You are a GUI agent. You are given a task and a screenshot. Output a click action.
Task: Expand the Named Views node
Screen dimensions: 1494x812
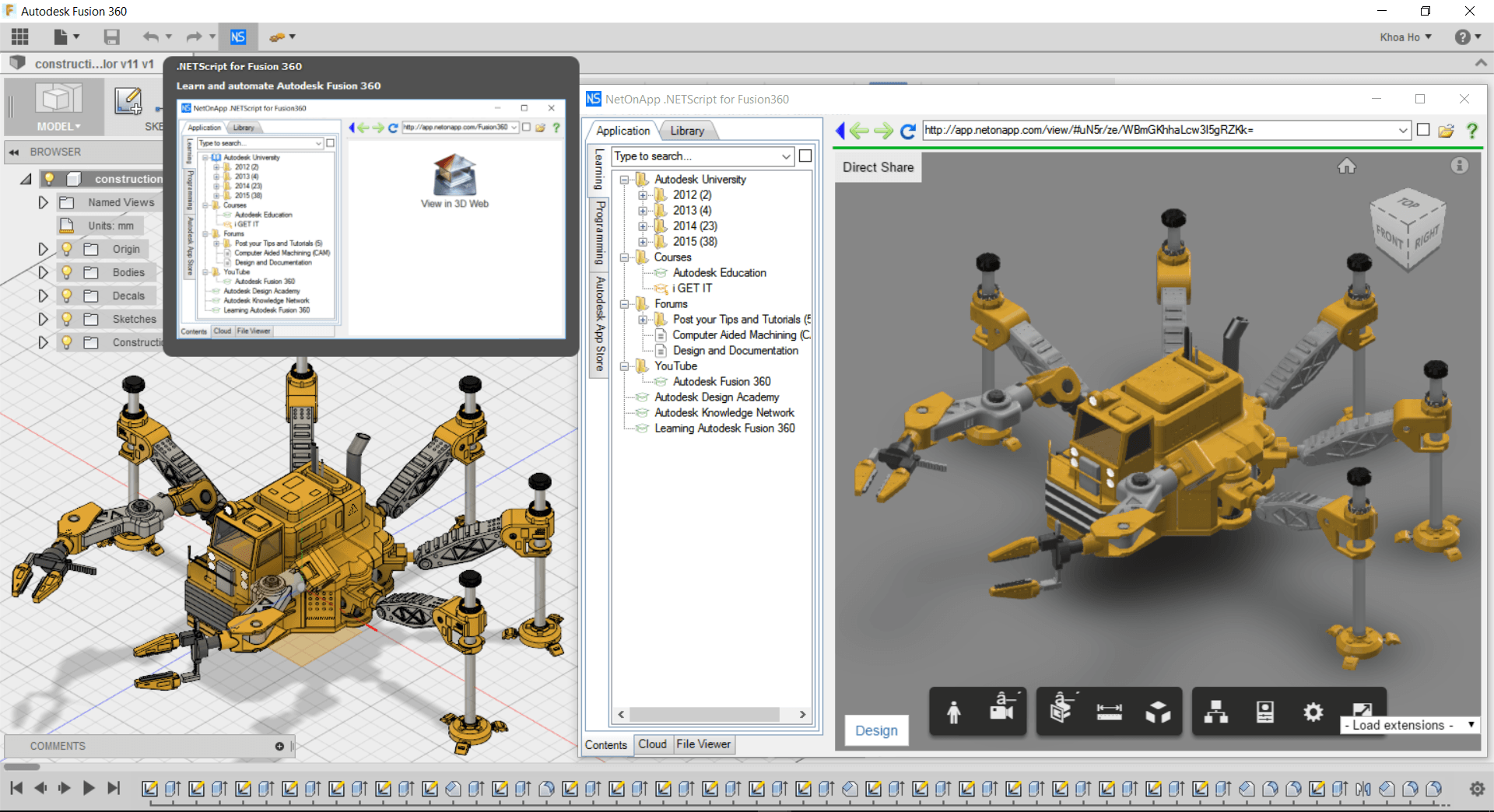pos(43,202)
